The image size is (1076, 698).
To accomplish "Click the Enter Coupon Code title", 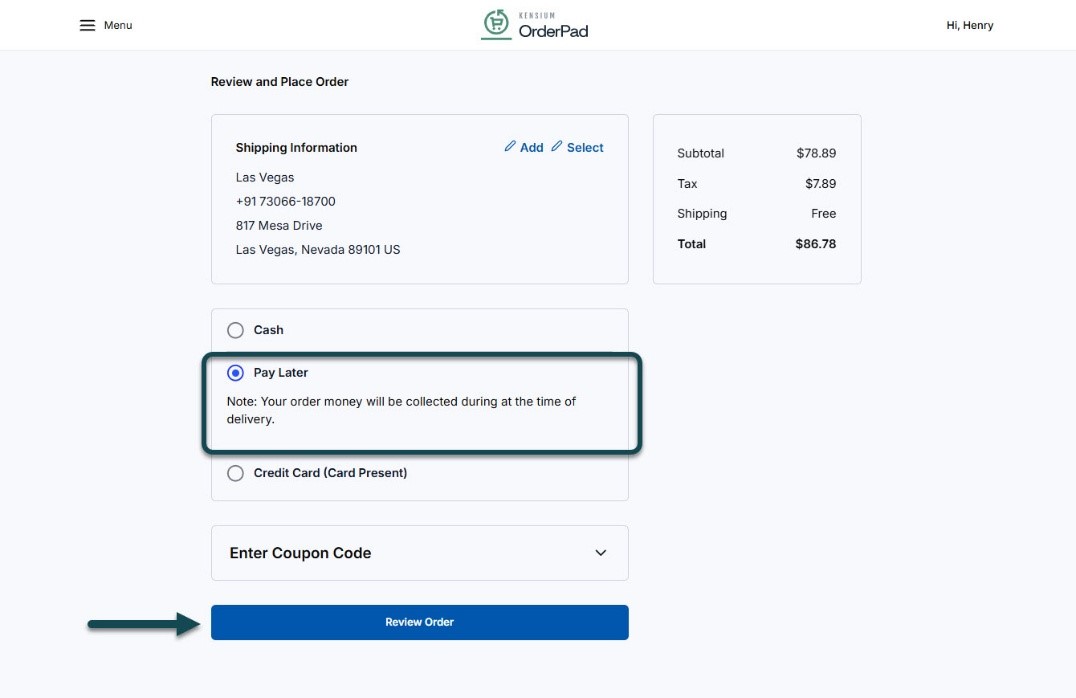I will pos(300,553).
